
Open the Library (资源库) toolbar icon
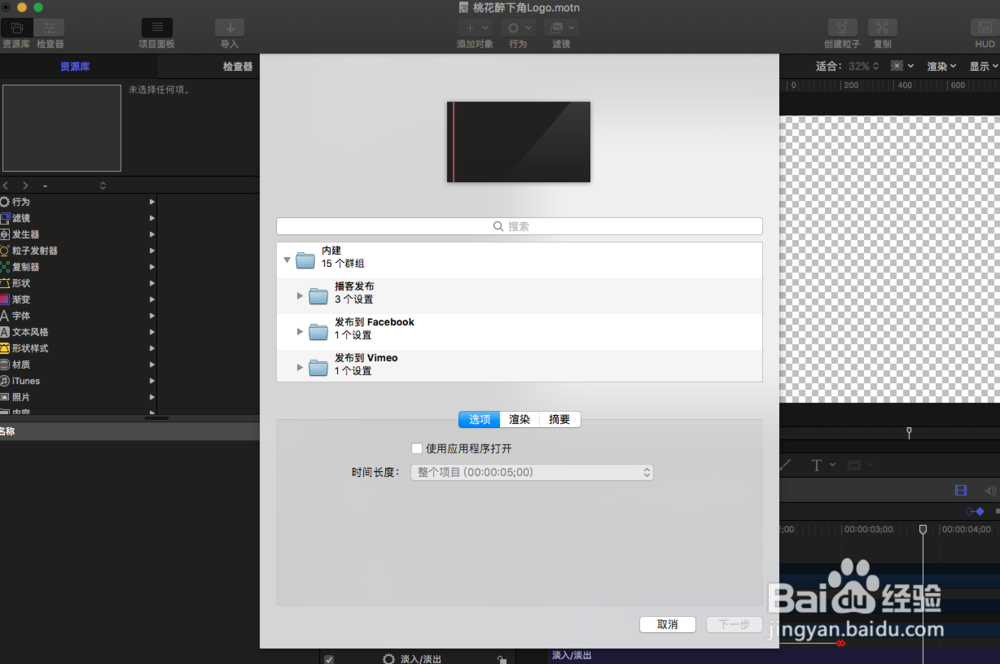[17, 28]
